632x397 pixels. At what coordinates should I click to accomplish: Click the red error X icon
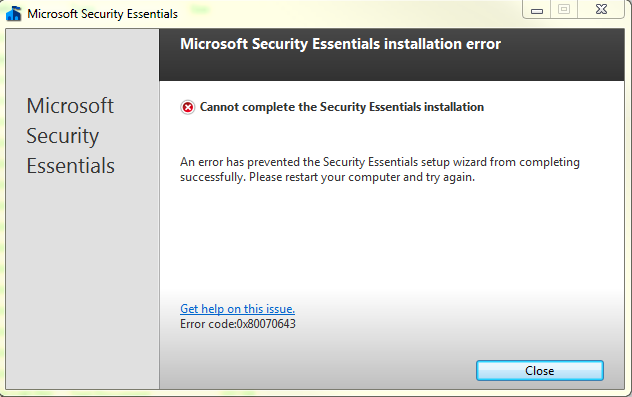click(x=187, y=108)
